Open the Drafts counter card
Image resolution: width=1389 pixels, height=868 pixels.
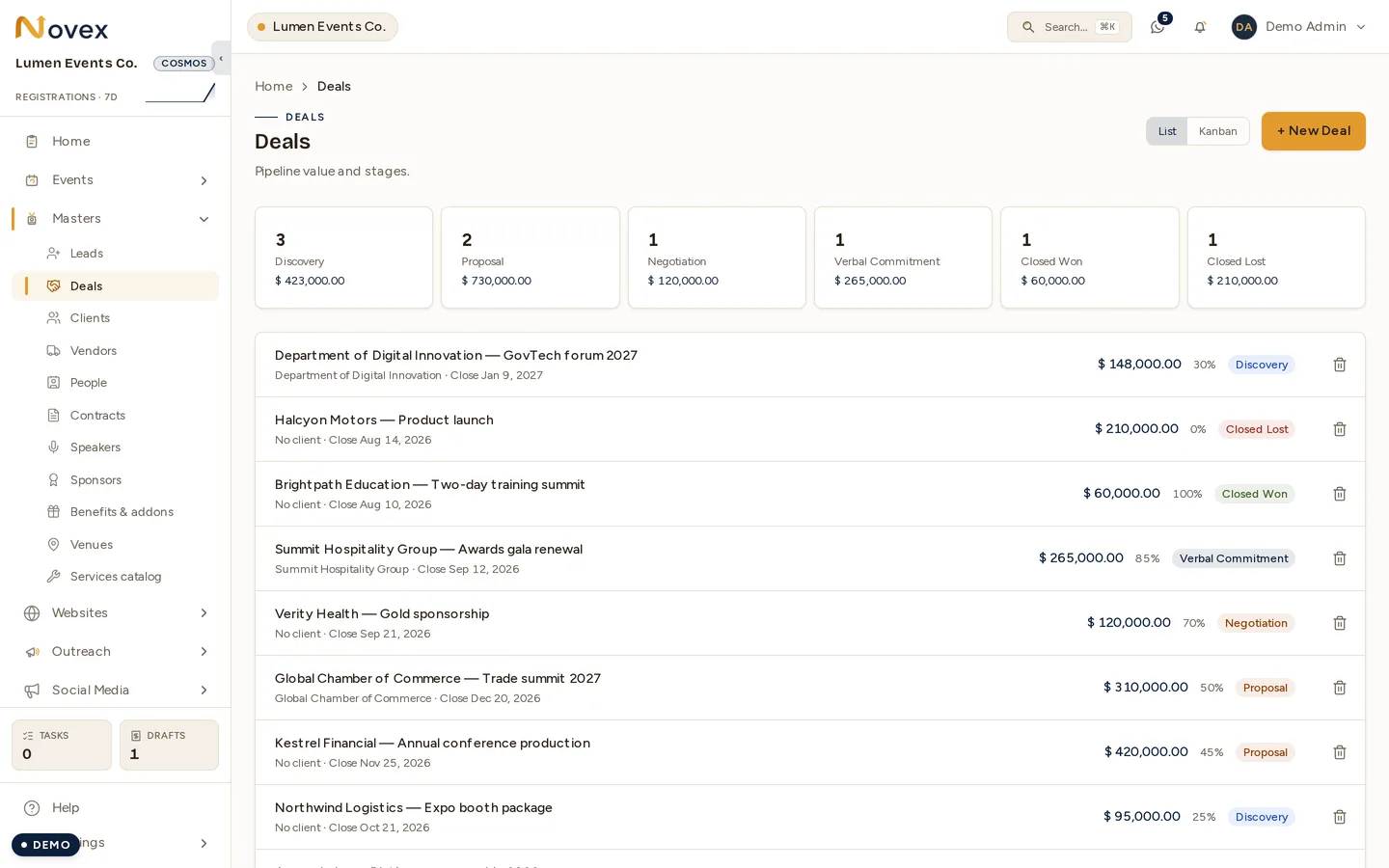169,746
